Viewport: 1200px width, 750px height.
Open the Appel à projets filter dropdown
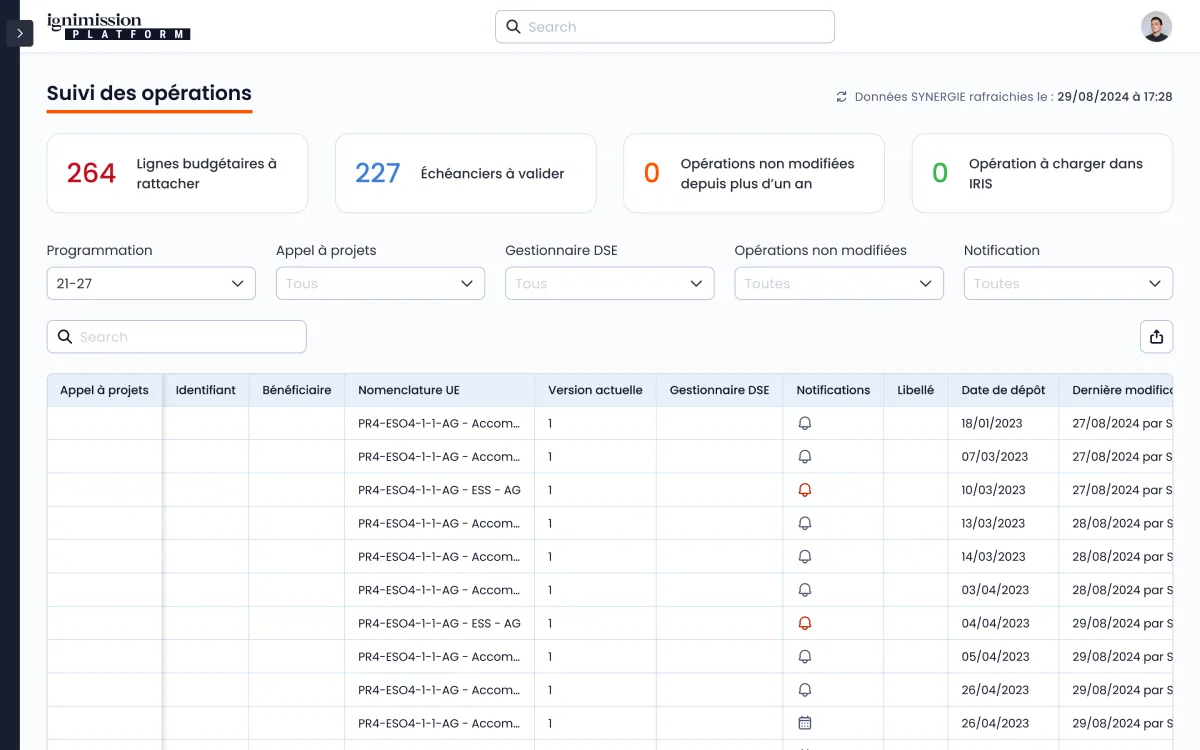coord(380,283)
